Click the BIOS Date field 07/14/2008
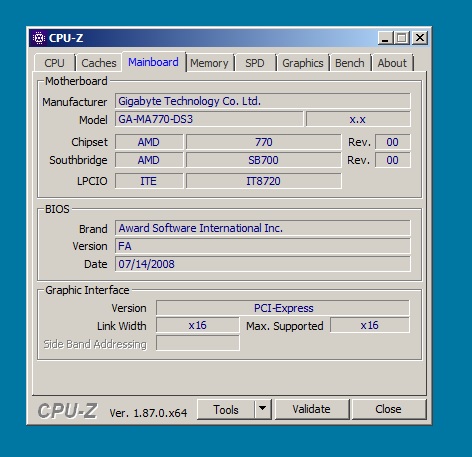This screenshot has height=457, width=472. pyautogui.click(x=263, y=264)
